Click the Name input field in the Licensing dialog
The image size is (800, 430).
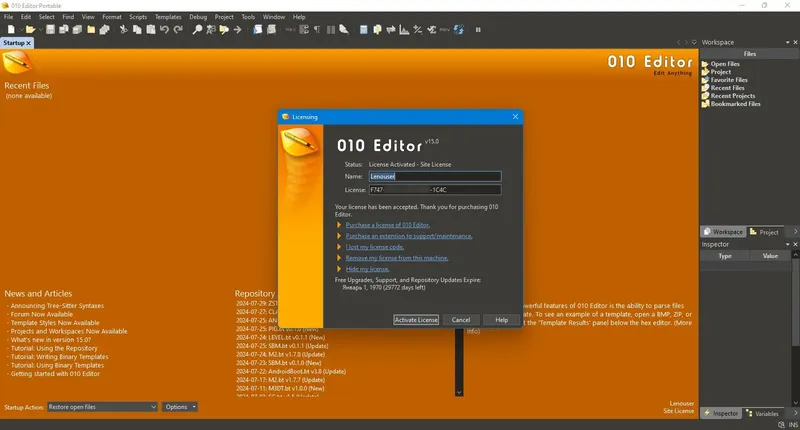(435, 176)
